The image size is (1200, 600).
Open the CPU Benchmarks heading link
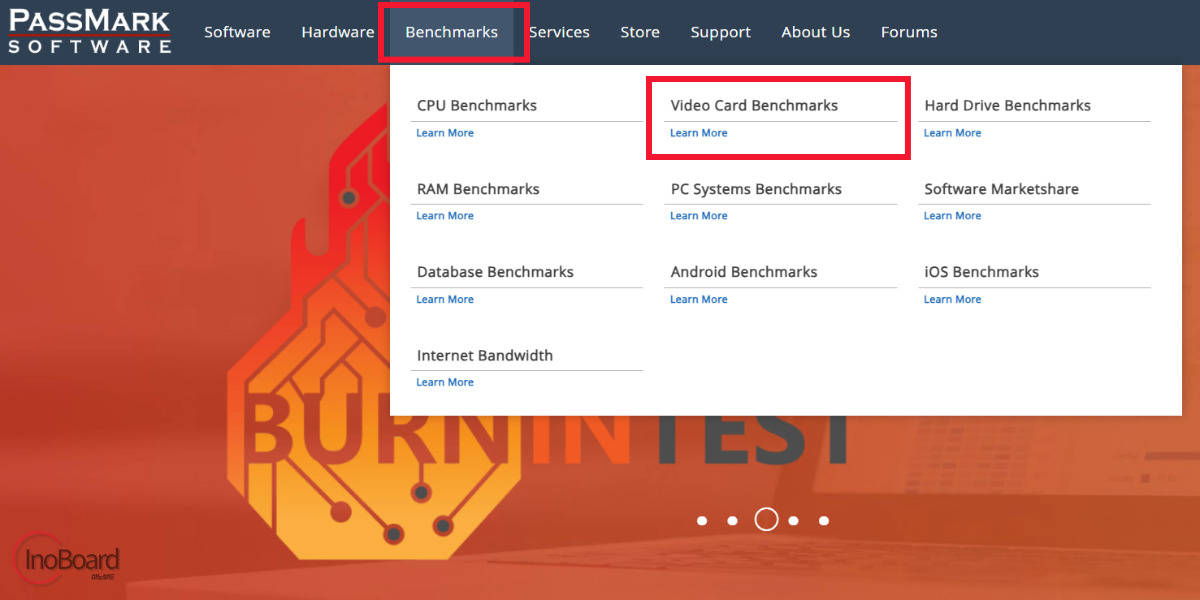477,105
